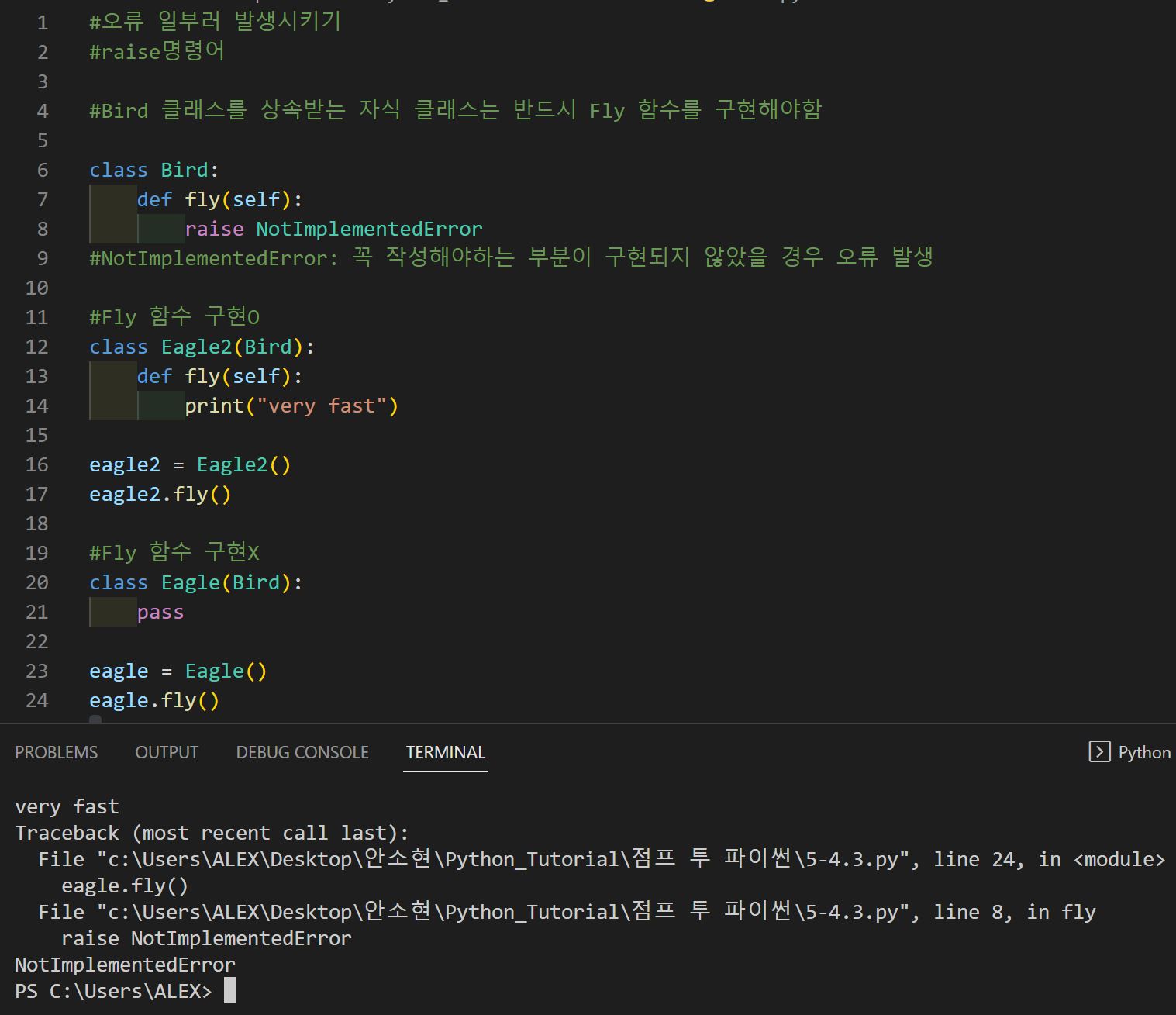Click the Python terminal label
1176x1015 pixels.
pos(1144,752)
